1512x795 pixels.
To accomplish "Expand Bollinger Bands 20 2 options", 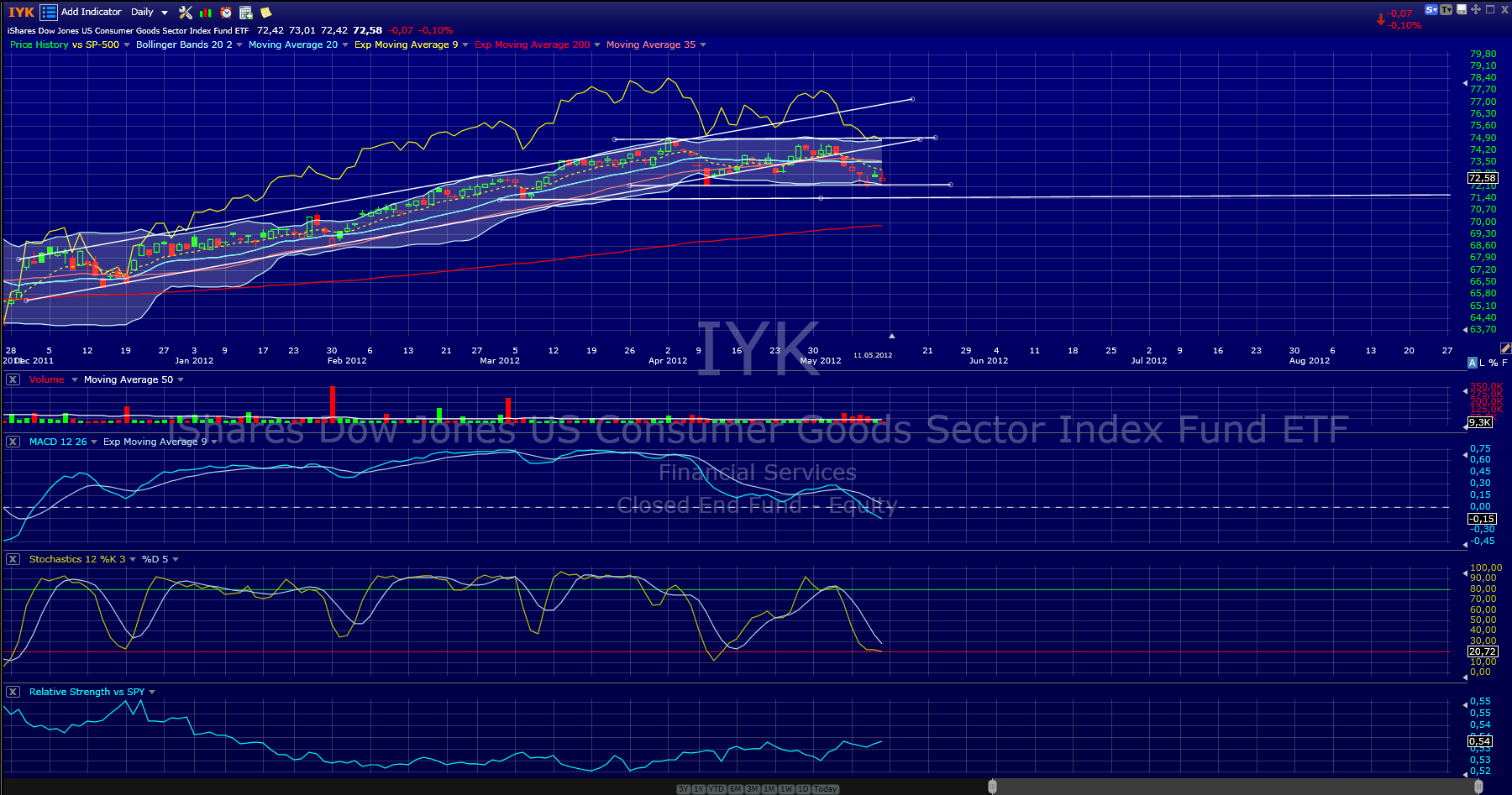I will (x=239, y=45).
